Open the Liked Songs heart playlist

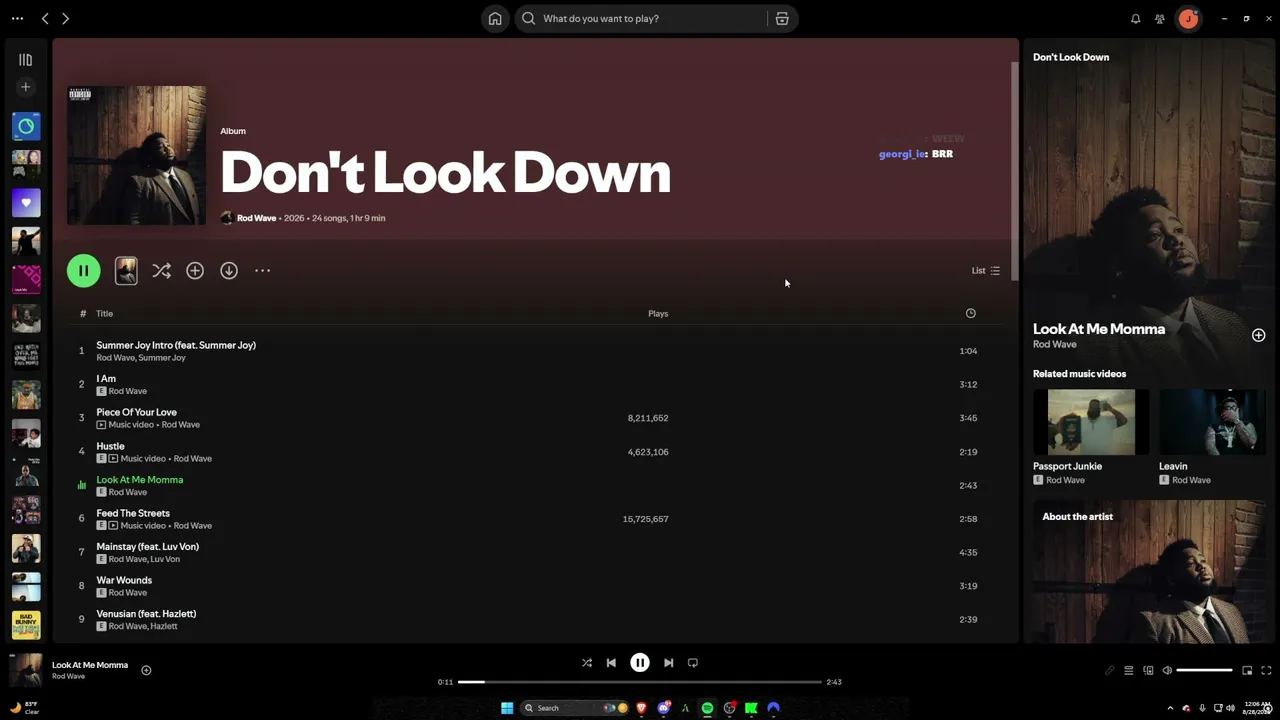tap(26, 203)
